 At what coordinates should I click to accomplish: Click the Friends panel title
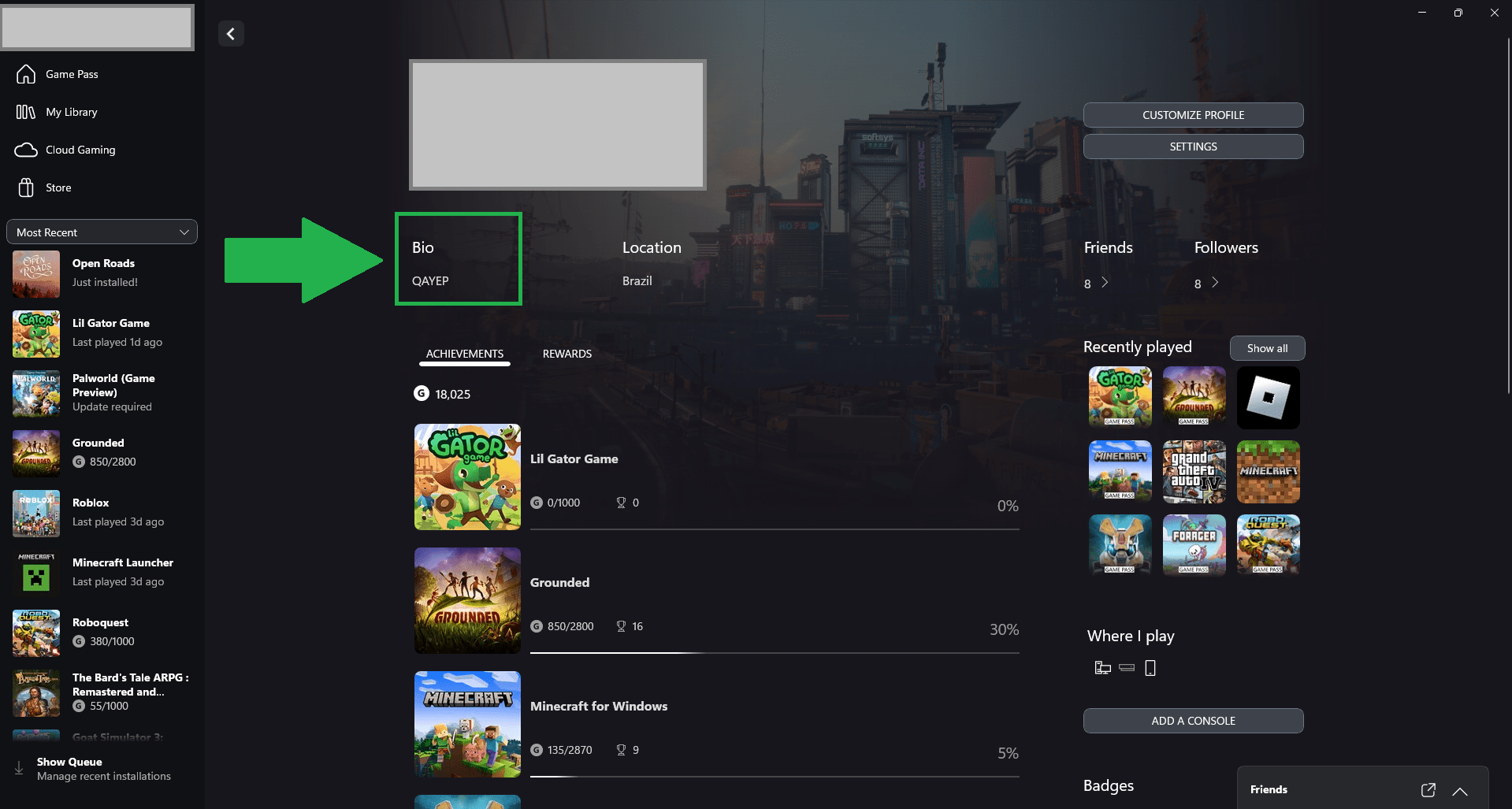[x=1269, y=789]
